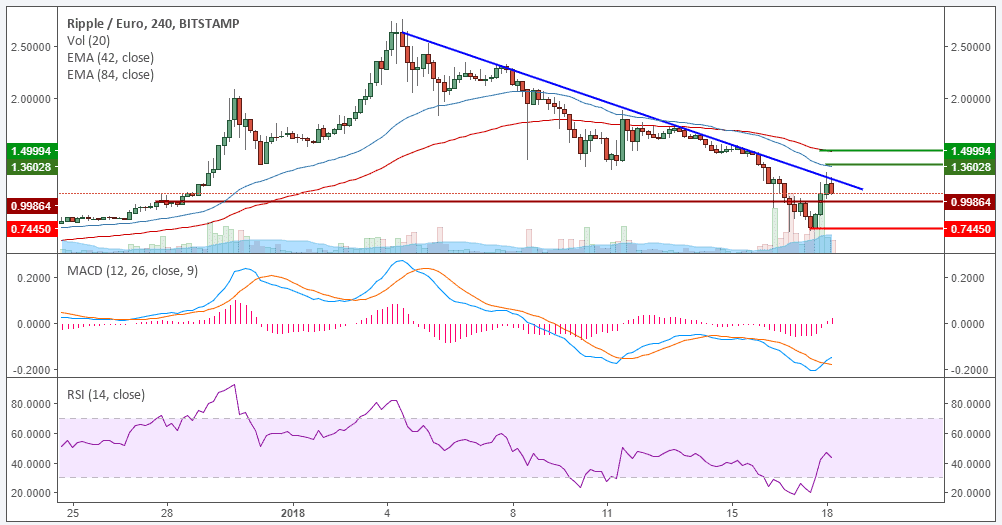Click the 2.00000 price scale label at left
Viewport: 1002px width, 525px height.
pos(31,99)
